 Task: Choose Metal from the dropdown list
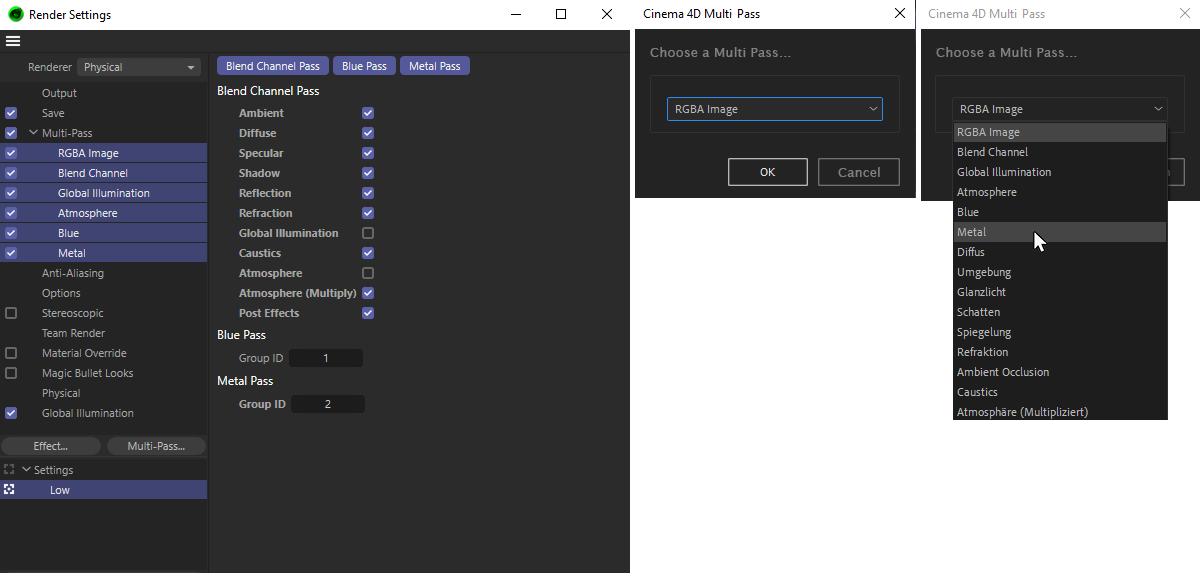(1060, 232)
